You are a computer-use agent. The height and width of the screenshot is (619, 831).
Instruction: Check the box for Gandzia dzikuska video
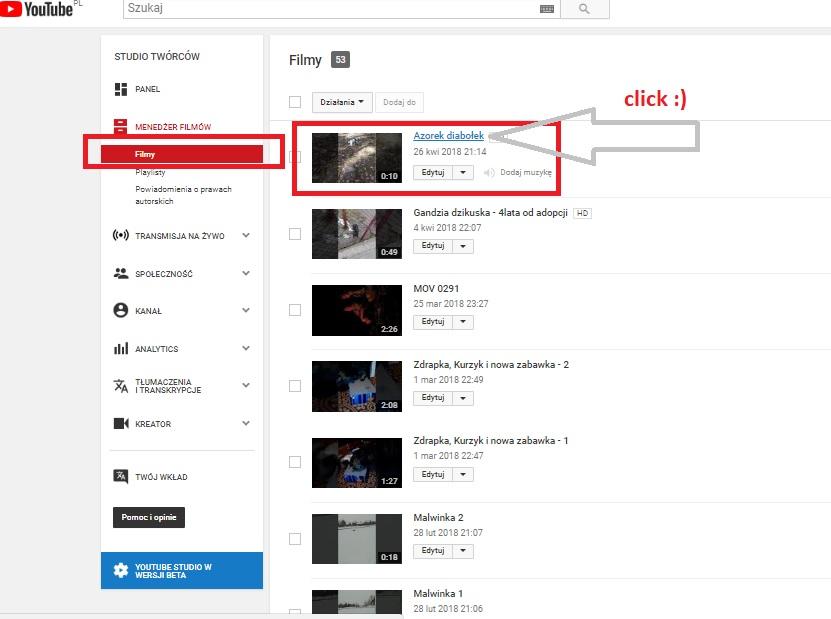294,234
